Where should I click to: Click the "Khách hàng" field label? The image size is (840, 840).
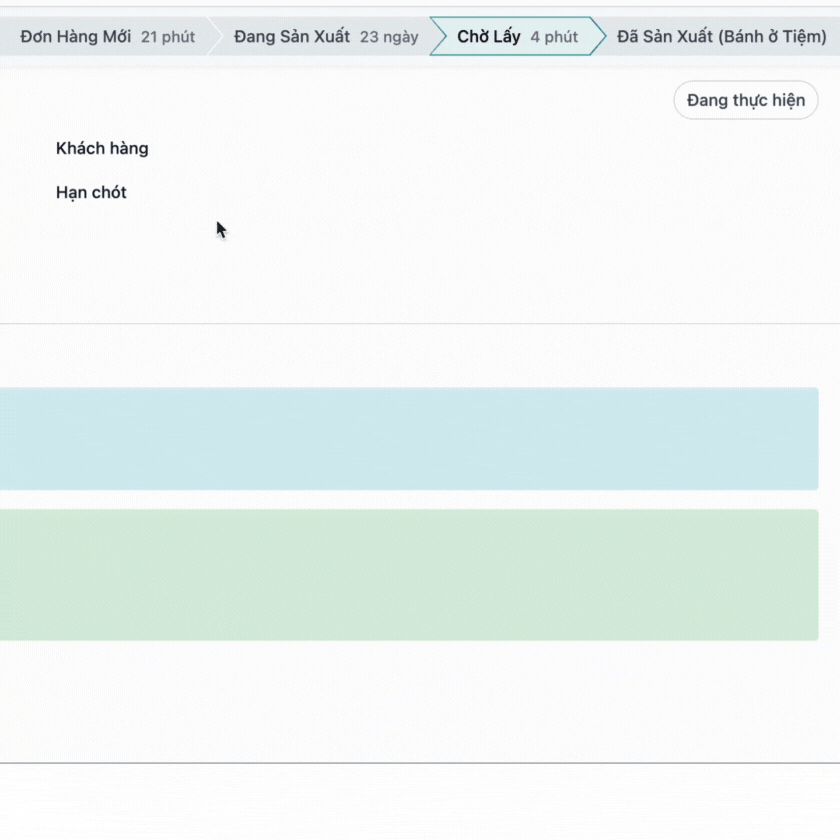point(102,148)
